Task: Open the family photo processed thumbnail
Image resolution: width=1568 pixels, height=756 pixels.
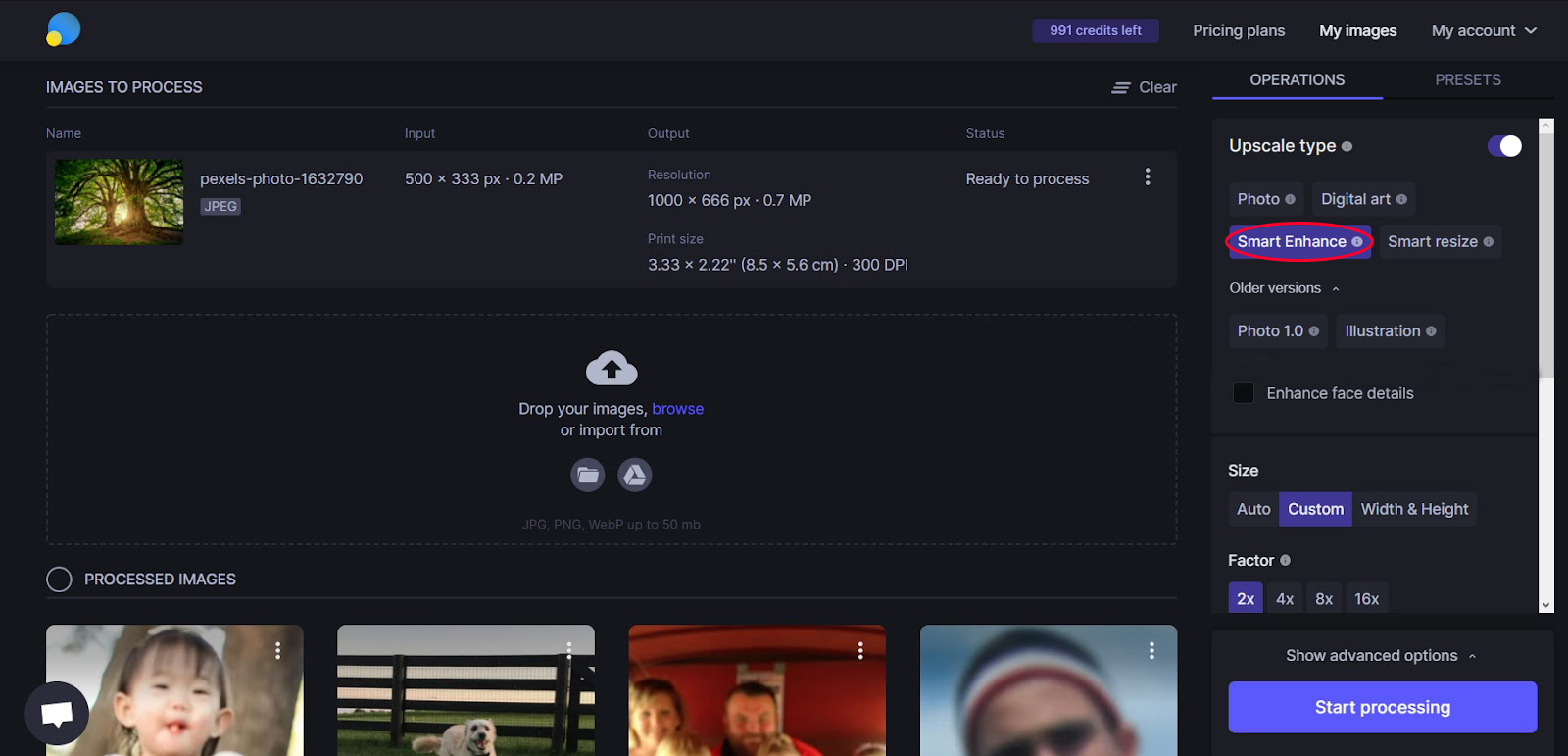Action: pos(757,690)
